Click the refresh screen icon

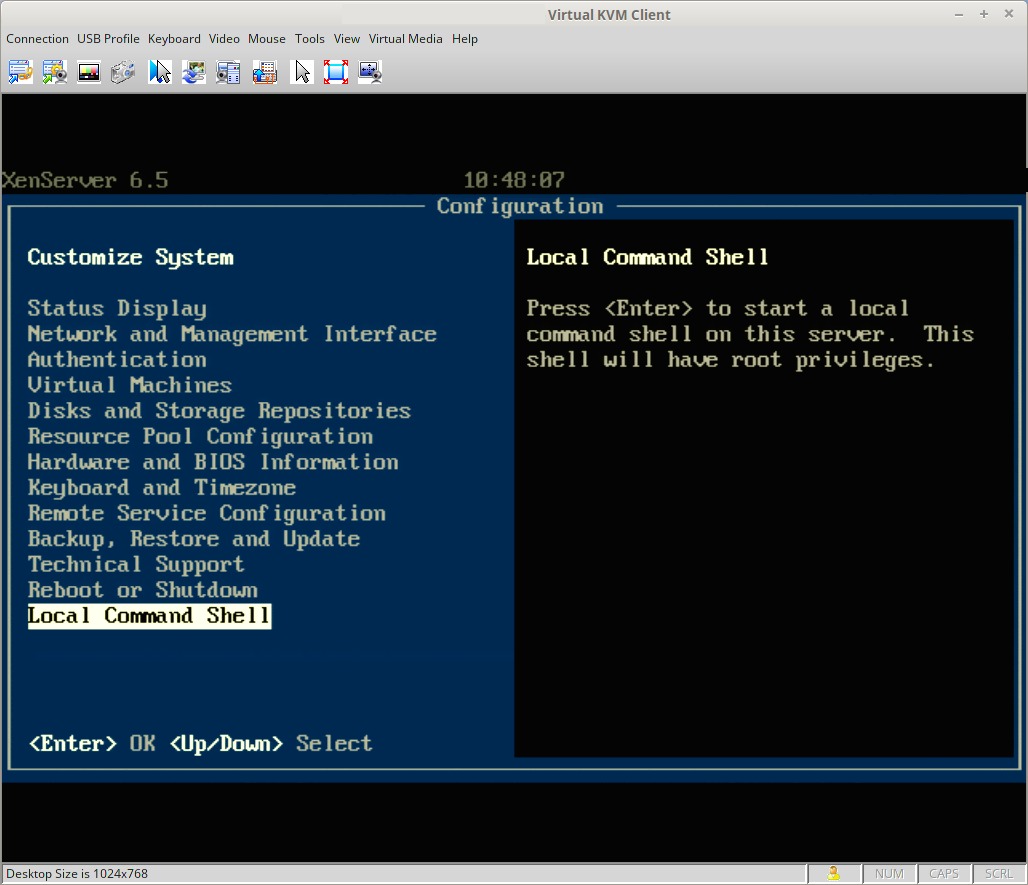pyautogui.click(x=193, y=72)
